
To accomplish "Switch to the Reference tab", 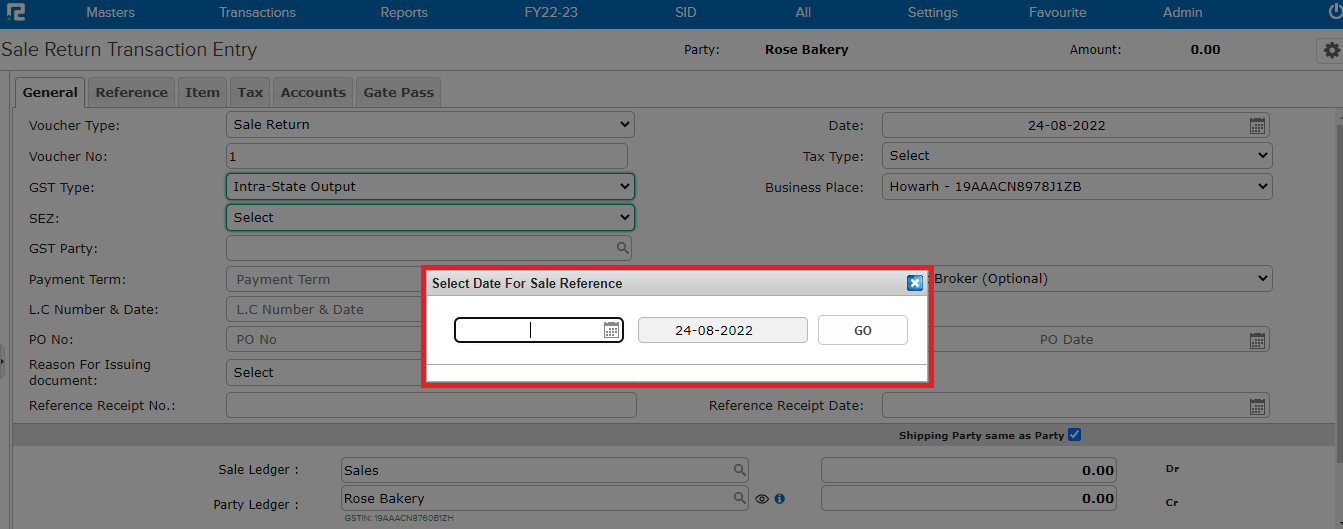I will 131,92.
